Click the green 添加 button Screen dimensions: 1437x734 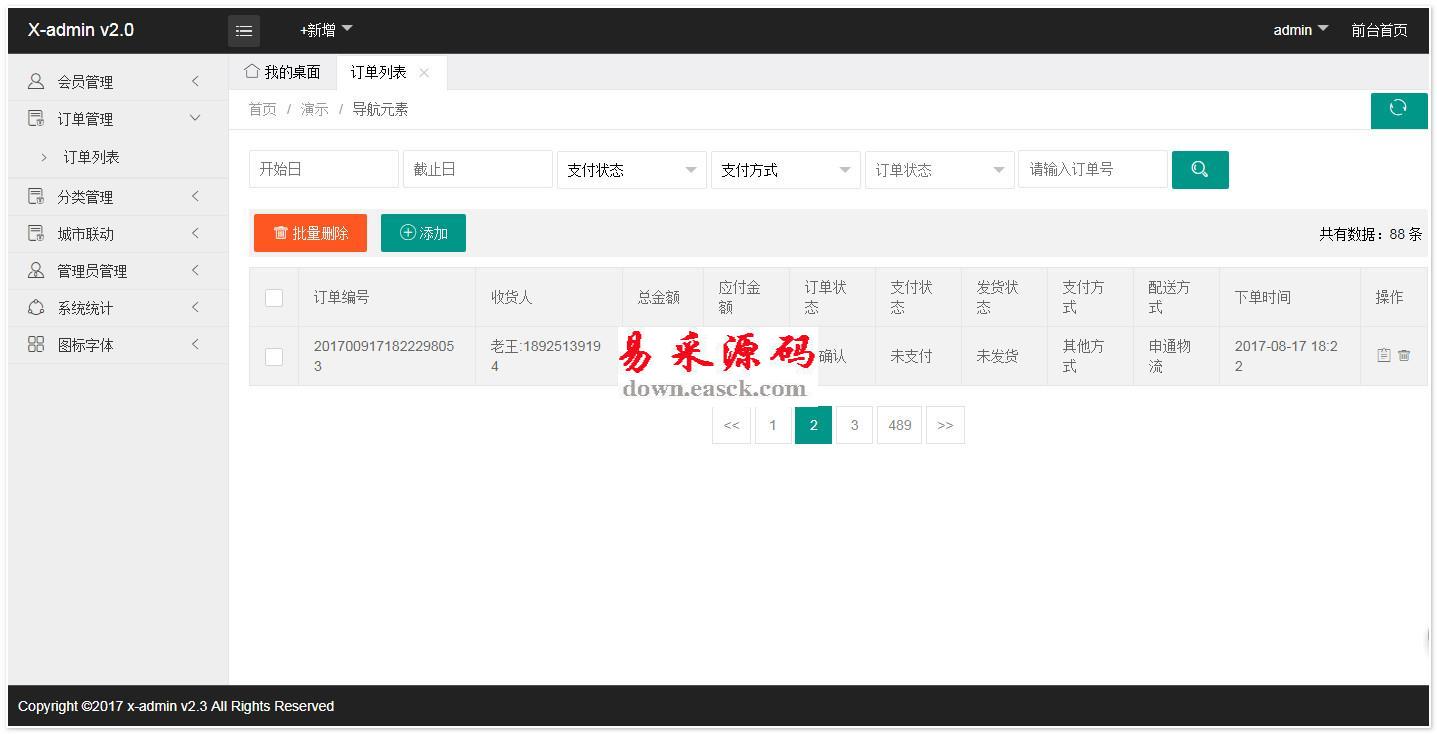[x=423, y=233]
